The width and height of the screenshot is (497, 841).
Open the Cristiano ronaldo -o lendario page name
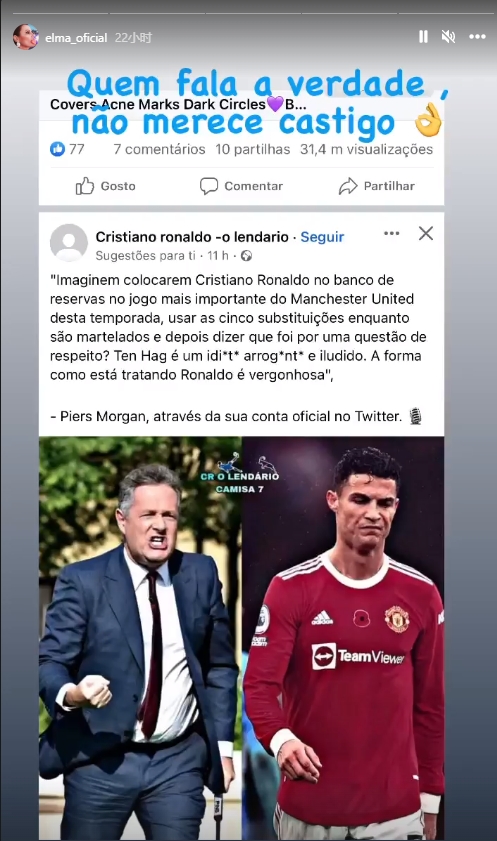(x=192, y=237)
